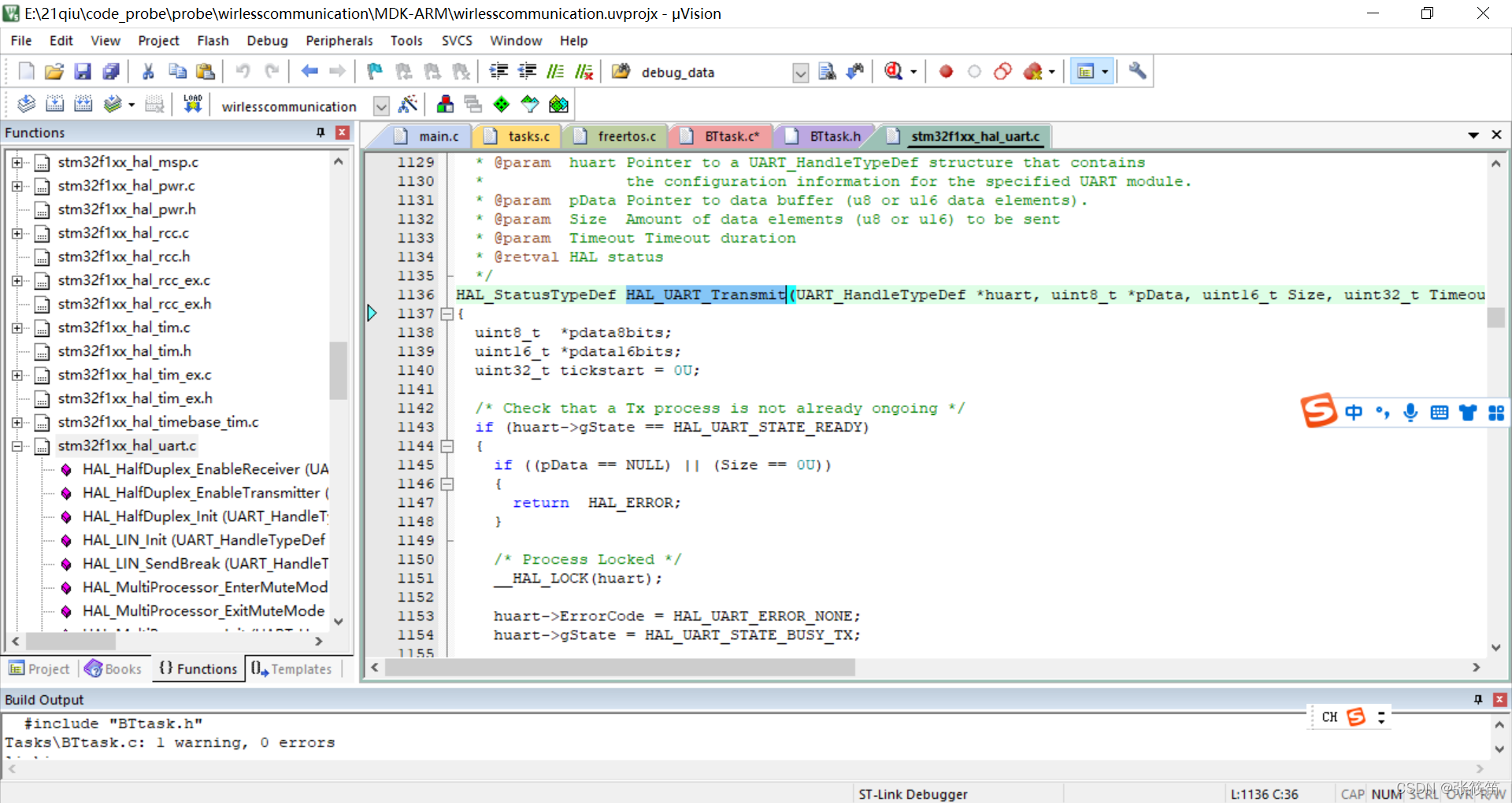Navigate backwards with blue left arrow
The image size is (1512, 803).
(309, 72)
